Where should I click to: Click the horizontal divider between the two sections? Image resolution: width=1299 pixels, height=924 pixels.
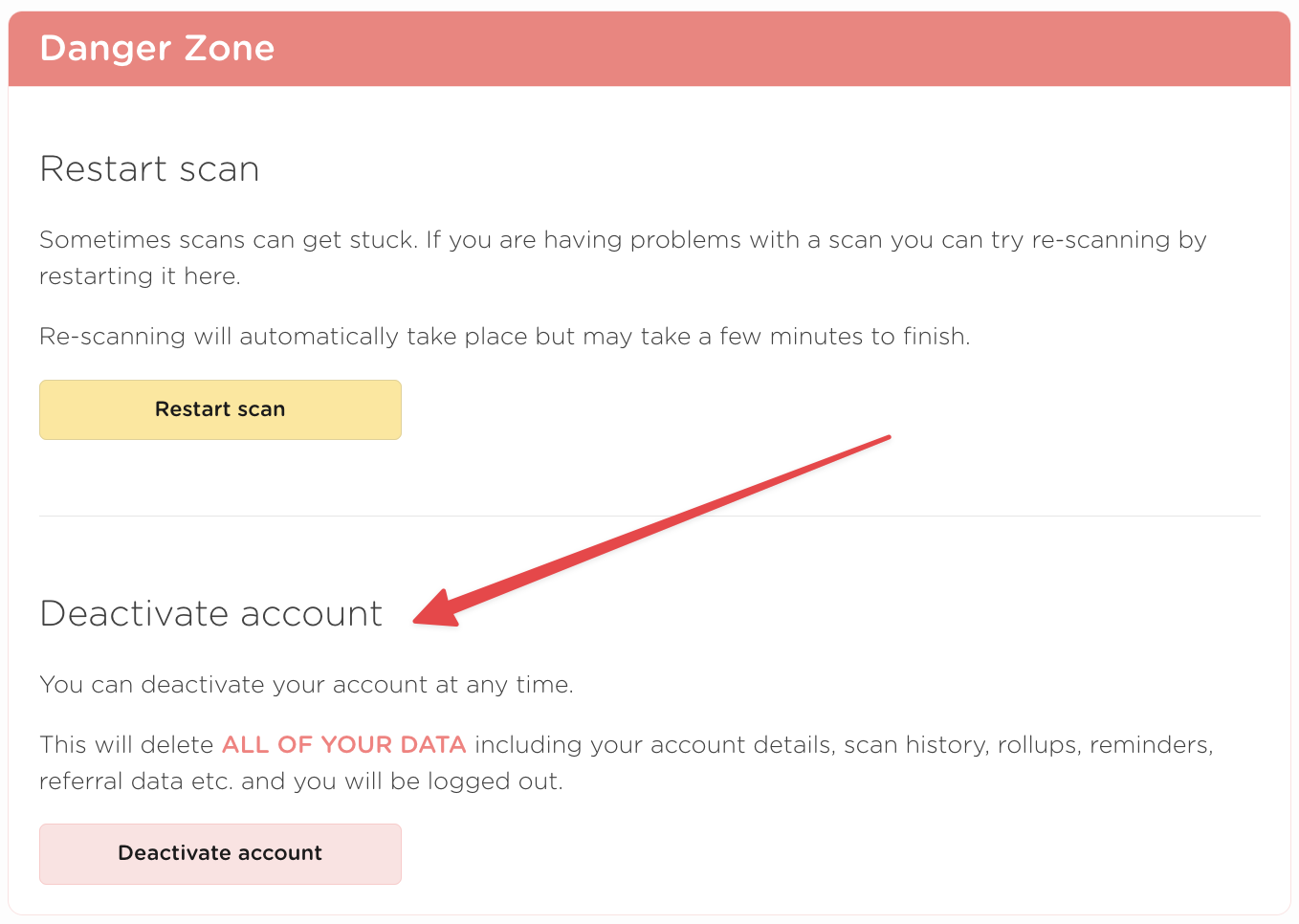point(649,517)
